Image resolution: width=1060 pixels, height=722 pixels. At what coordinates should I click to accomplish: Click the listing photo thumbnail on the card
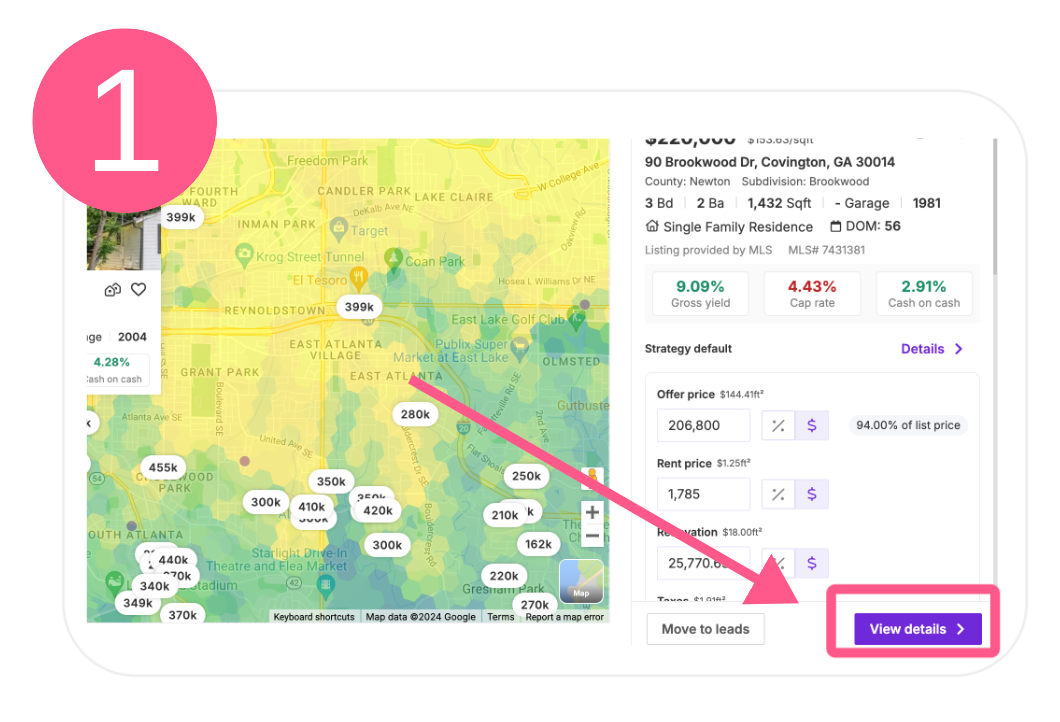pos(124,239)
